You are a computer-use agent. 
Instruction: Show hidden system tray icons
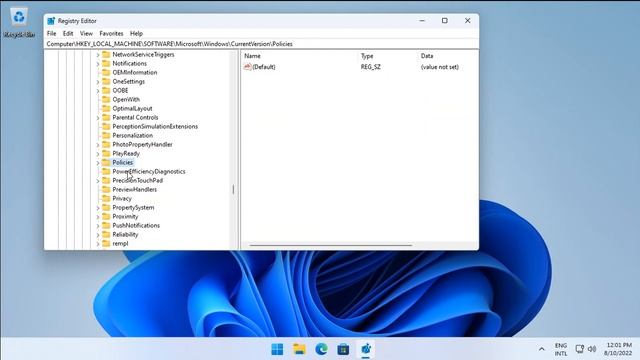coord(542,349)
